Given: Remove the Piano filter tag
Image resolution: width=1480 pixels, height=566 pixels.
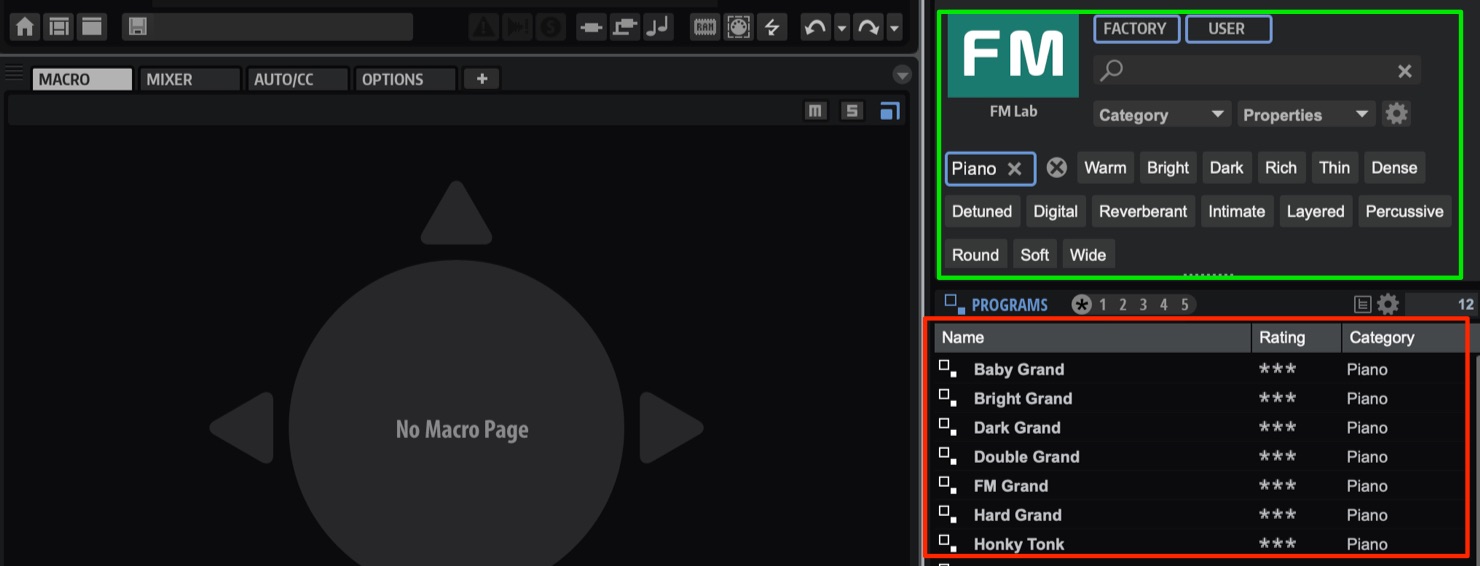Looking at the screenshot, I should 1014,168.
